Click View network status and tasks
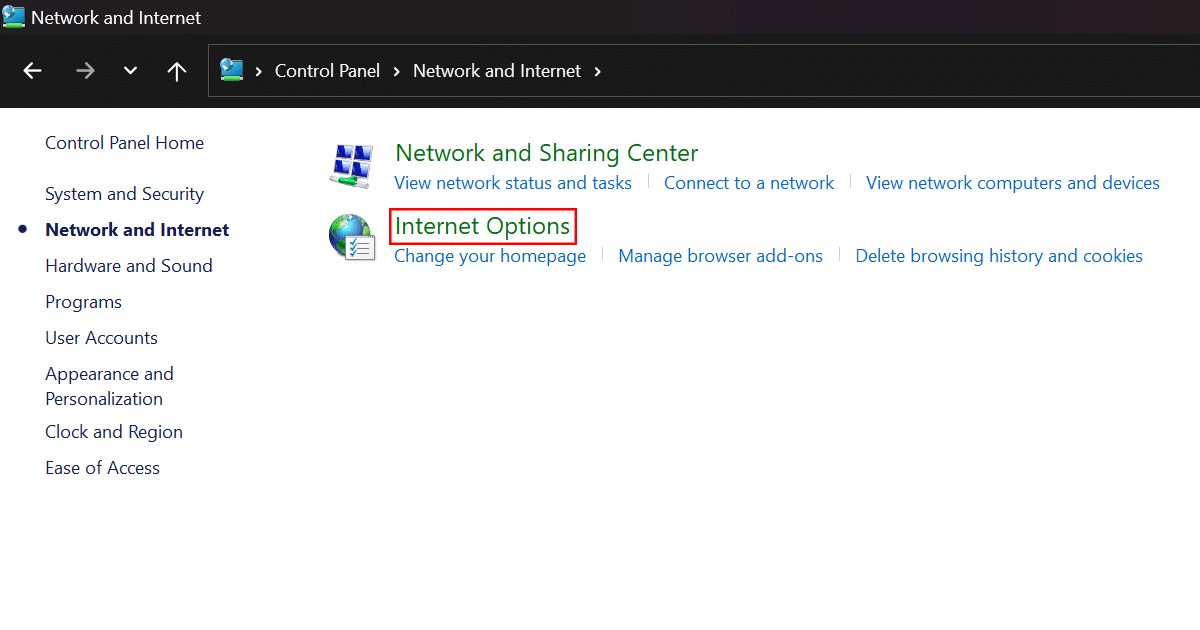The image size is (1200, 630). point(513,183)
